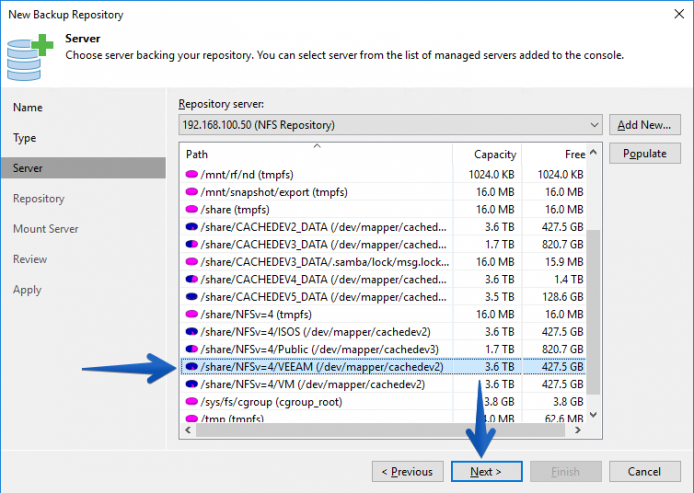
Task: Select the Server wizard step
Action: coord(83,168)
